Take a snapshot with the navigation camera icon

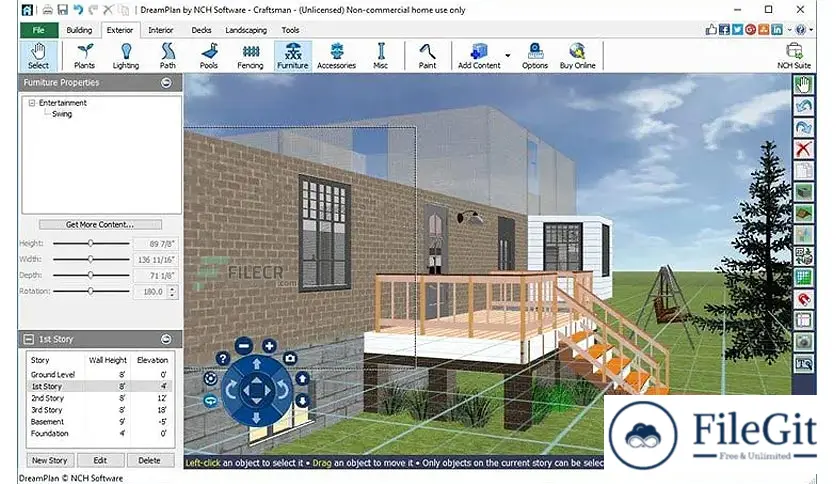[290, 358]
